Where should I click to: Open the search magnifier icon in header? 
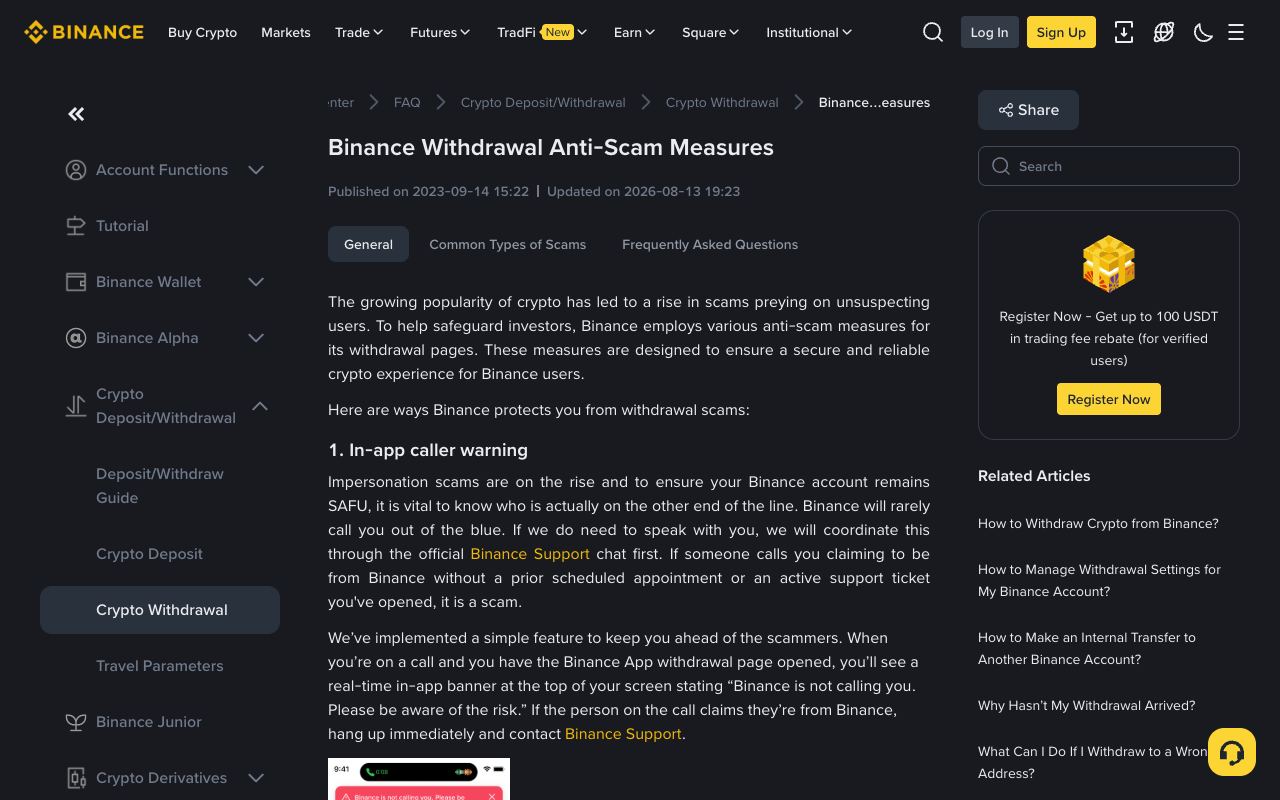(933, 32)
